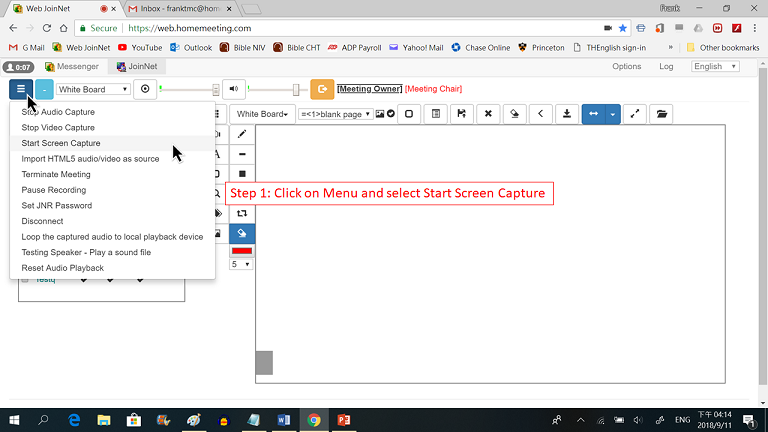768x432 pixels.
Task: Click the download icon in whiteboard toolbar
Action: click(567, 114)
